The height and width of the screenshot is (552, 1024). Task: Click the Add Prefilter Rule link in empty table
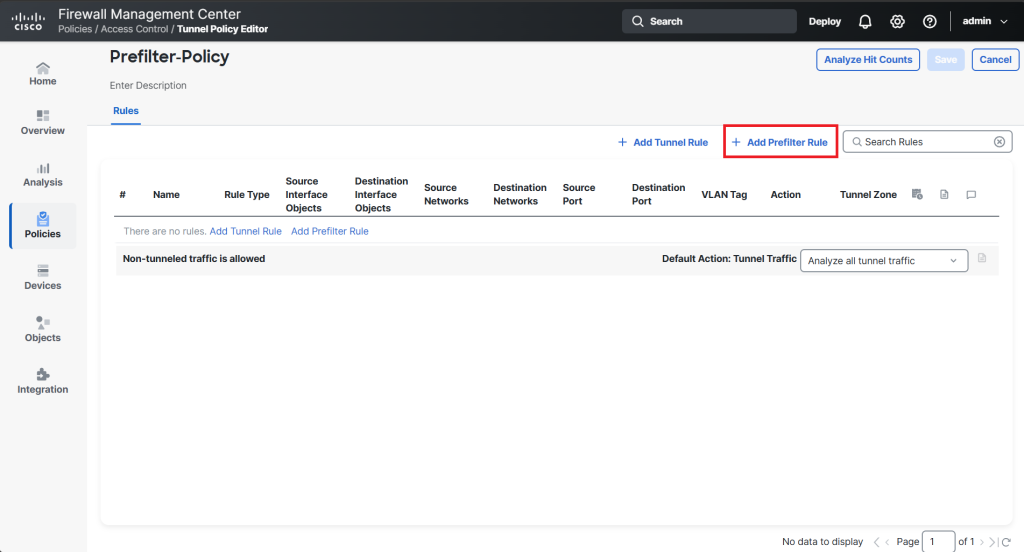click(x=330, y=231)
